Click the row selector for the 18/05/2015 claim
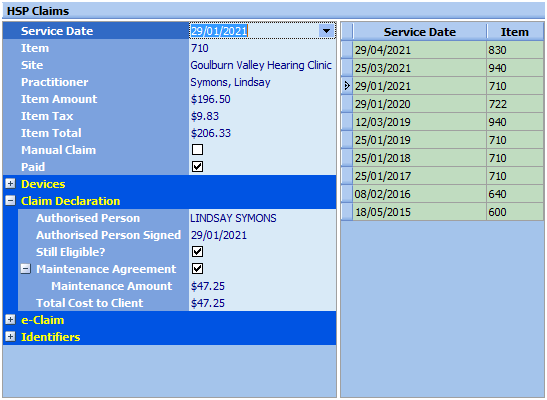This screenshot has height=400, width=547. (x=347, y=212)
